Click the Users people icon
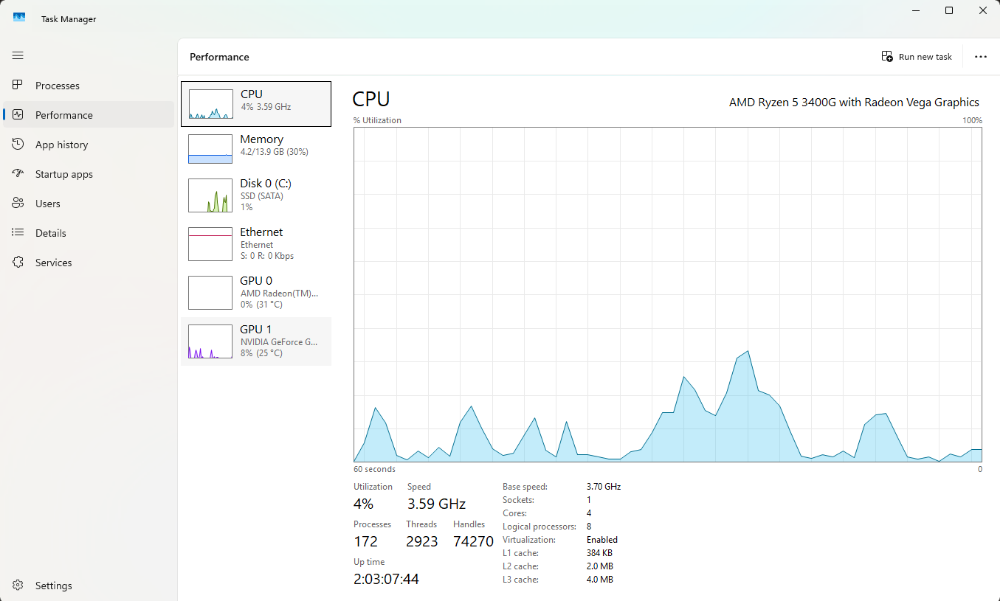The width and height of the screenshot is (1000, 601). coord(18,203)
